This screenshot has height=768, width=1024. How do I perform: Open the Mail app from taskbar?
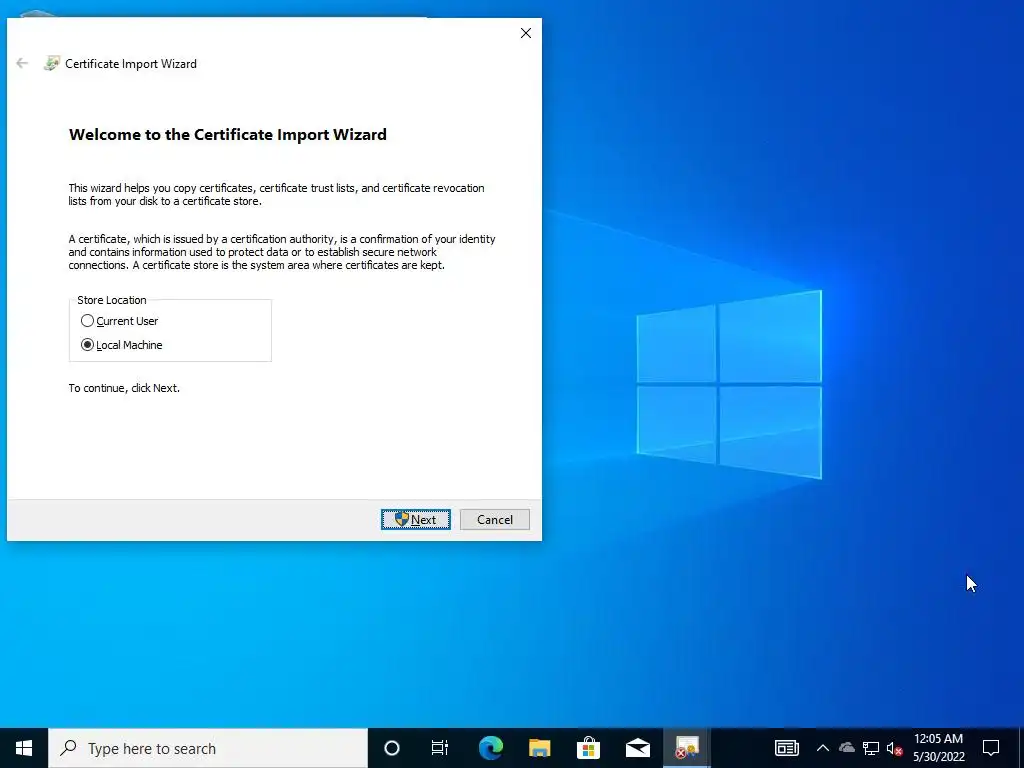point(637,748)
